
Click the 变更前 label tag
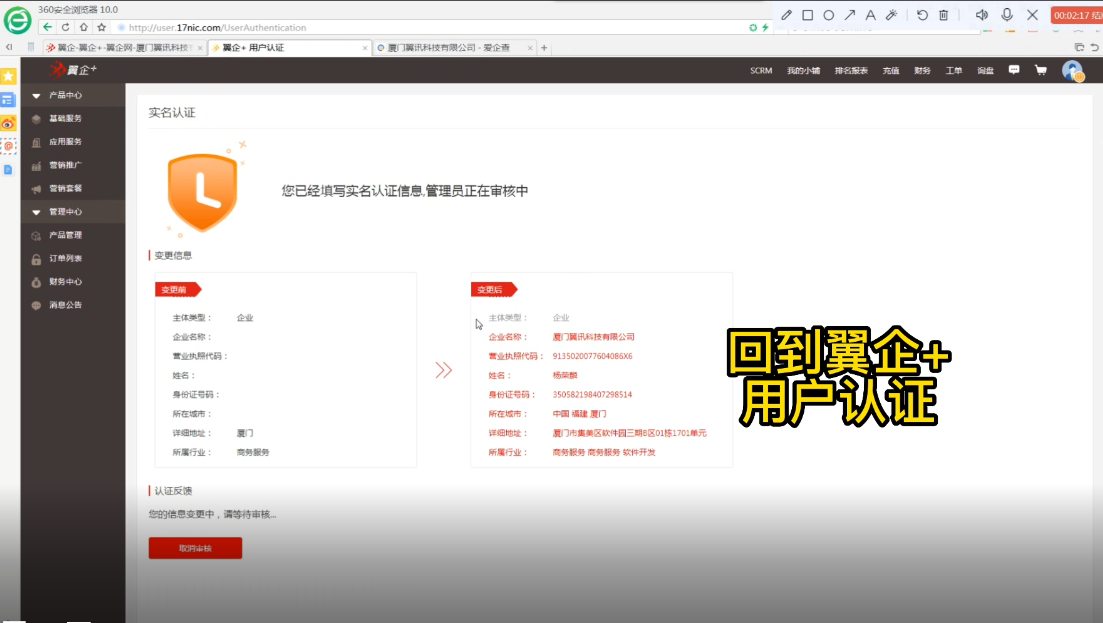[177, 290]
